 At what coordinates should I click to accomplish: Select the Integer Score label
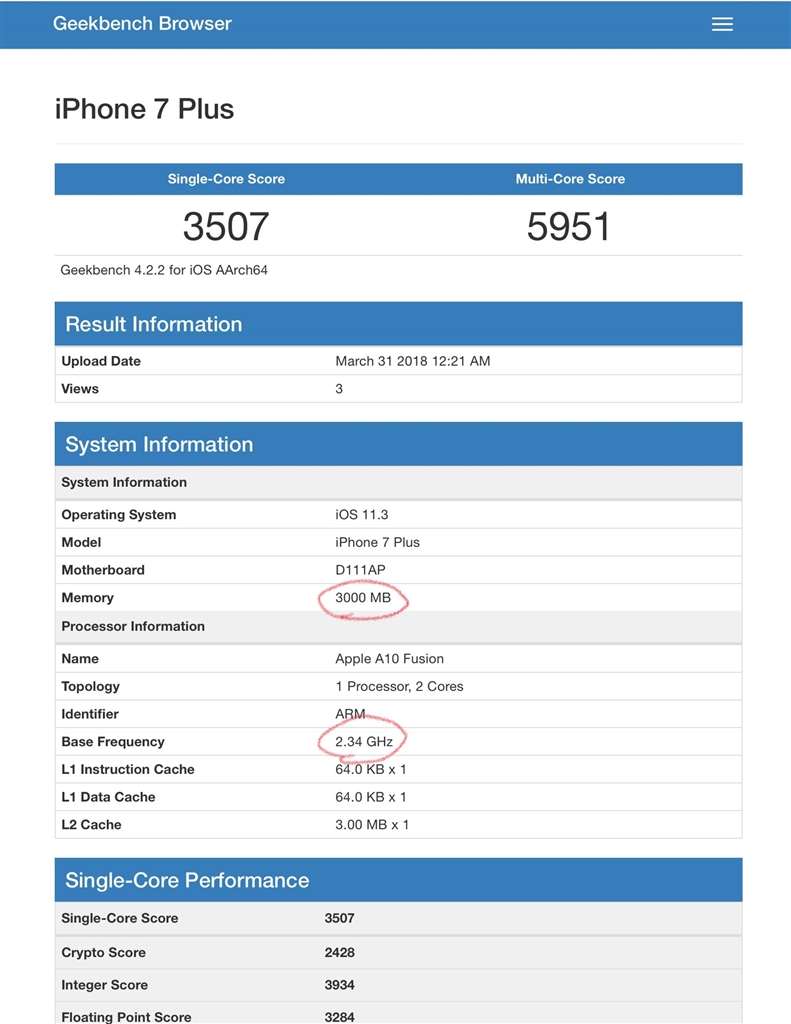point(105,985)
